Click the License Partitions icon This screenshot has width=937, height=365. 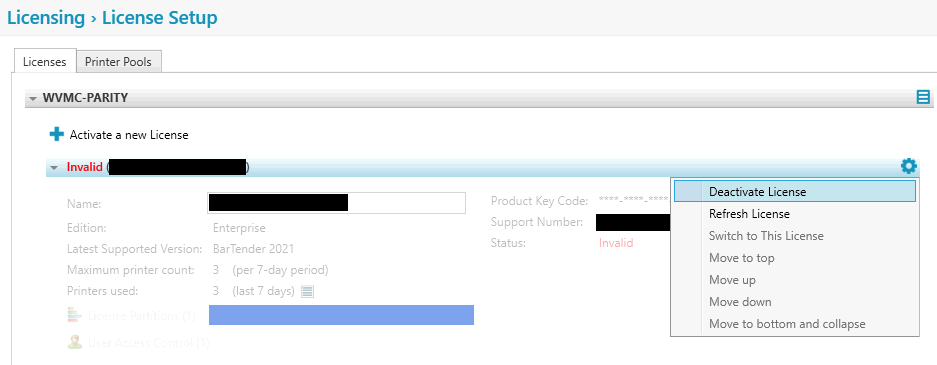click(x=75, y=315)
